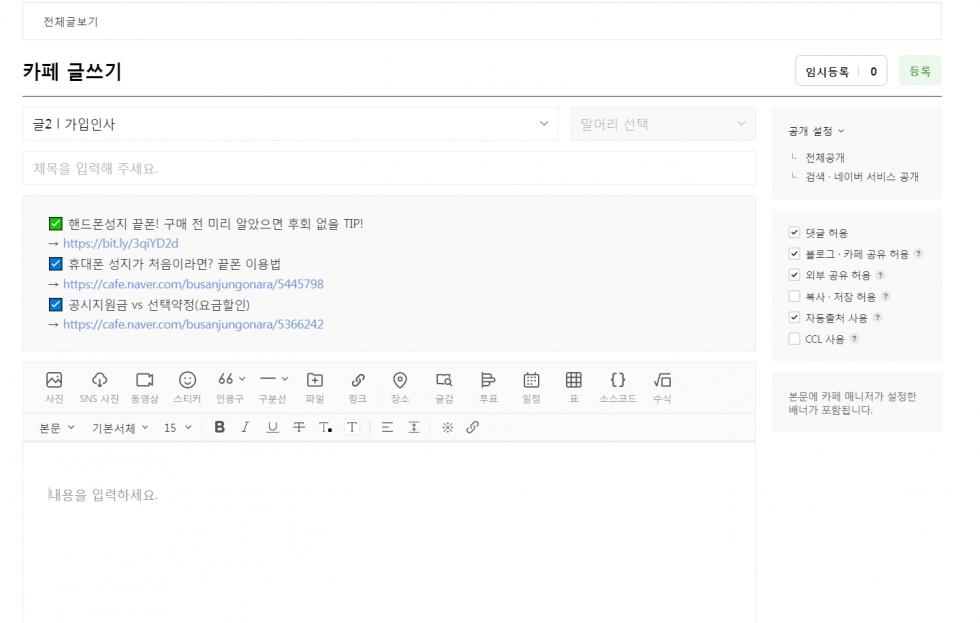Click the 핸드폰성지 끝폰! TIP notice line
Viewport: 980px width, 623px height.
(216, 224)
